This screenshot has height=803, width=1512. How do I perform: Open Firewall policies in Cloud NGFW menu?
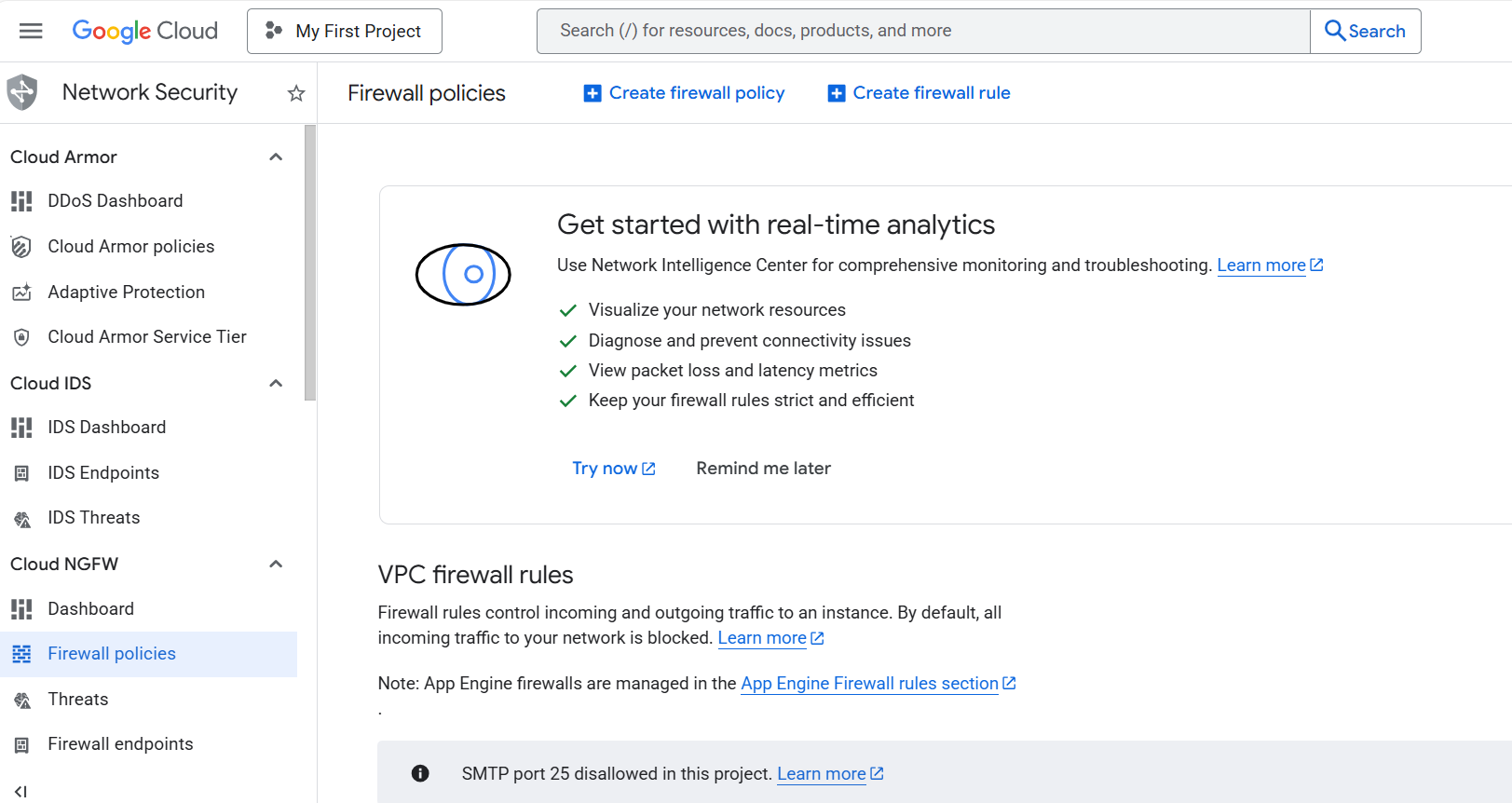[111, 653]
